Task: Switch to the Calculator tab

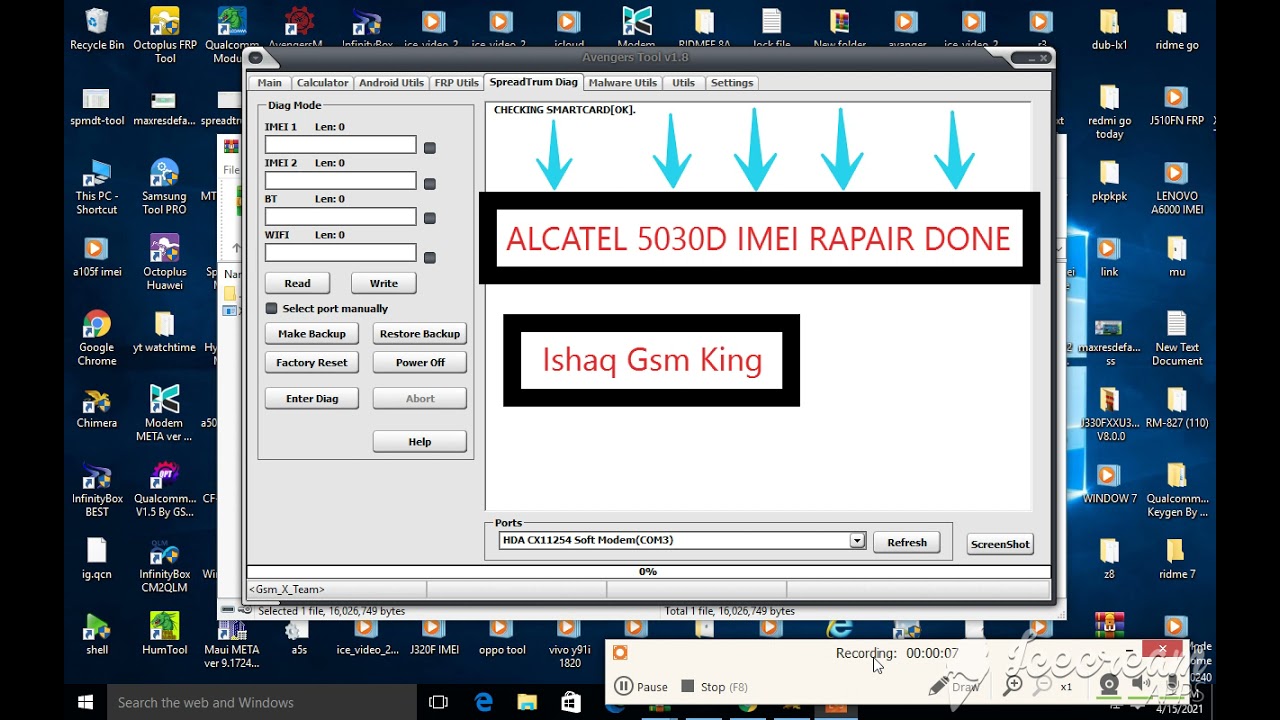Action: 323,83
